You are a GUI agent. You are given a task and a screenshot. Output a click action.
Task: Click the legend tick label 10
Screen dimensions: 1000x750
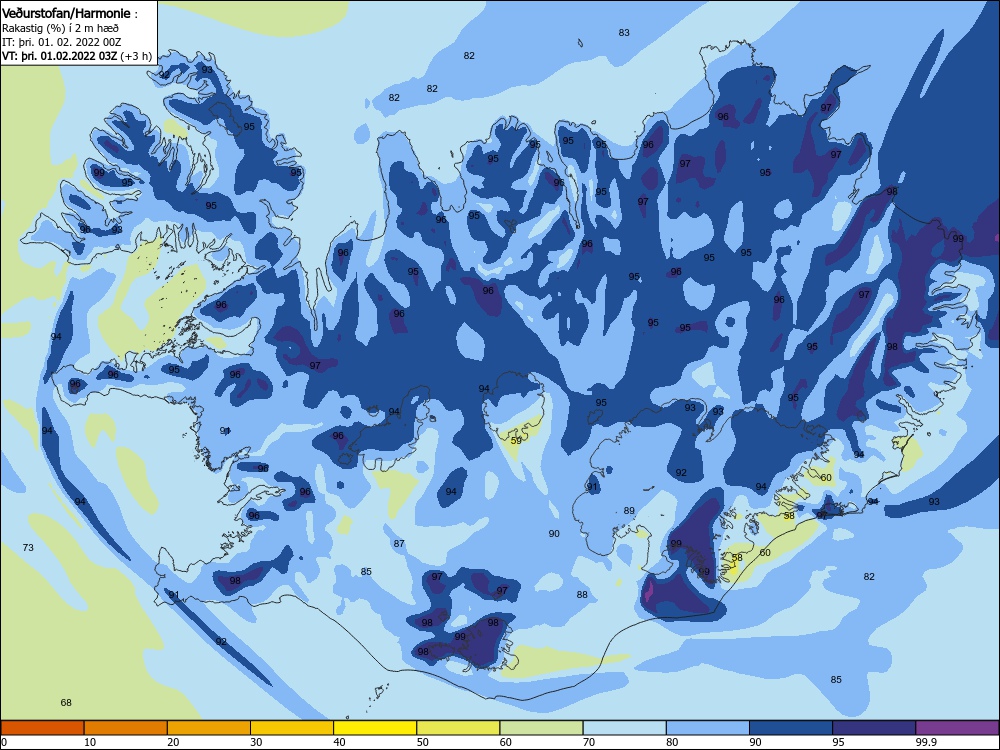pyautogui.click(x=90, y=742)
